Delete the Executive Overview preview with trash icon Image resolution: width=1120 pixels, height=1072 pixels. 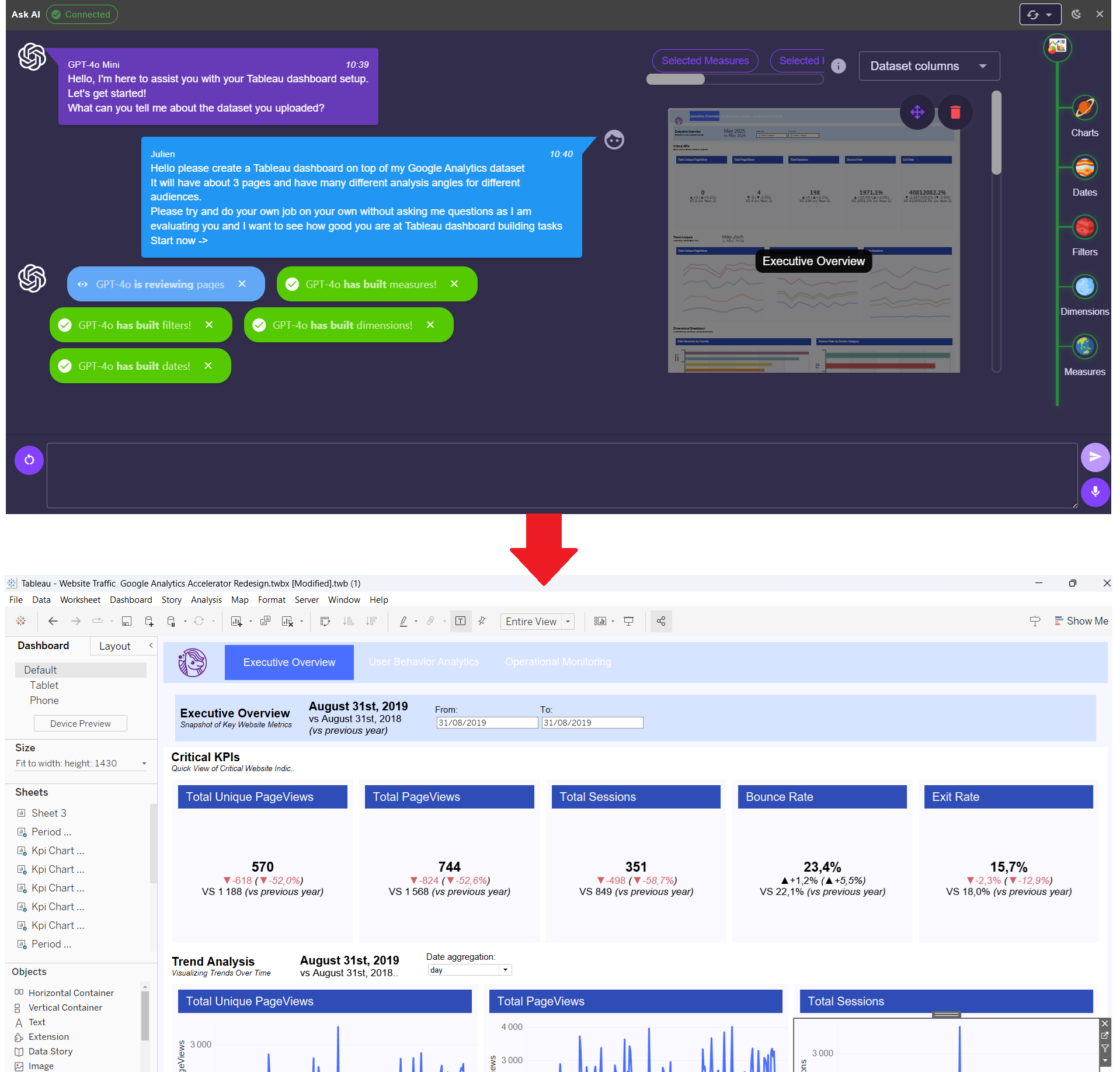955,112
